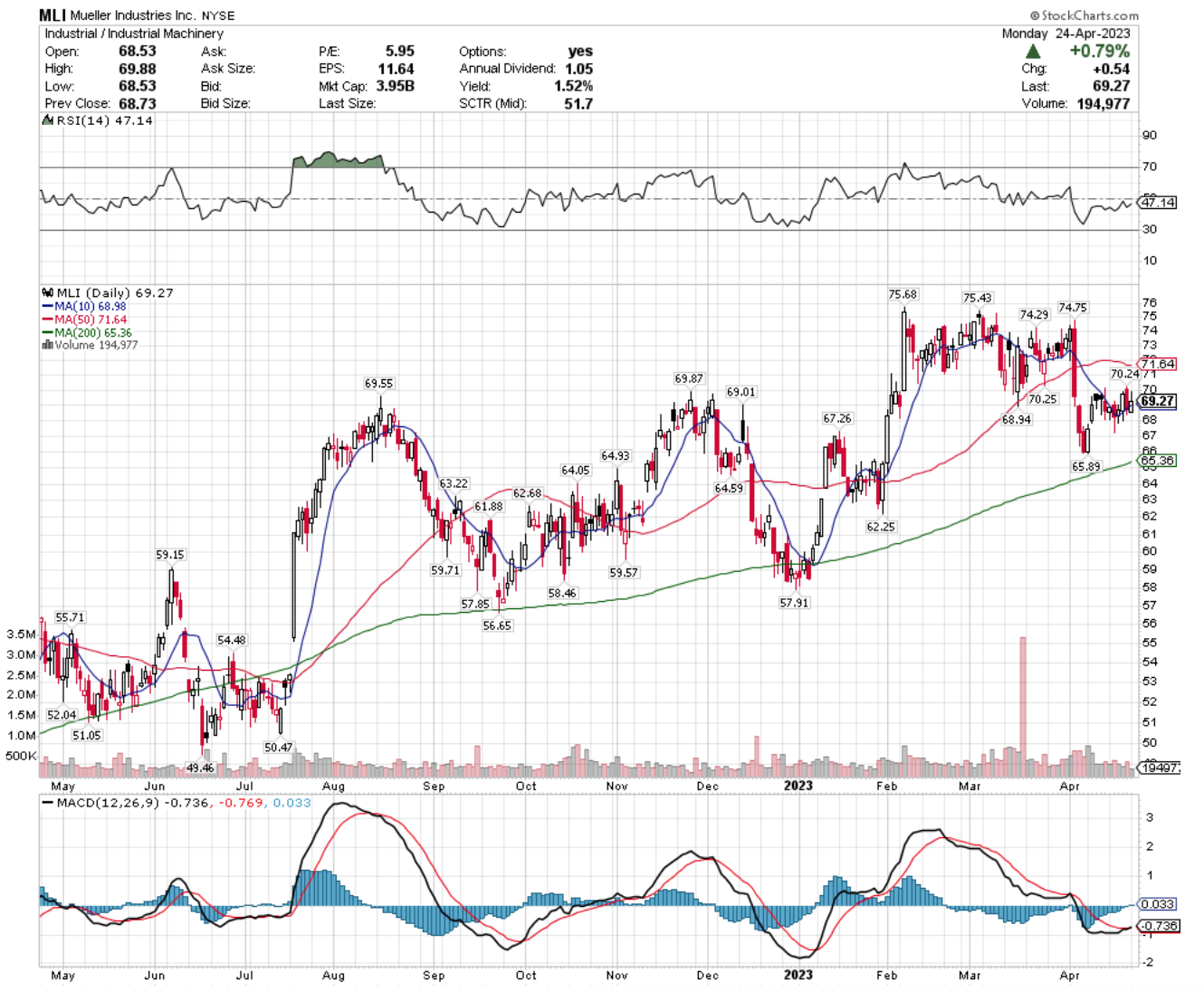Select the 0.033 histogram tag on MACD axis
Viewport: 1204px width, 992px height.
pos(1158,904)
